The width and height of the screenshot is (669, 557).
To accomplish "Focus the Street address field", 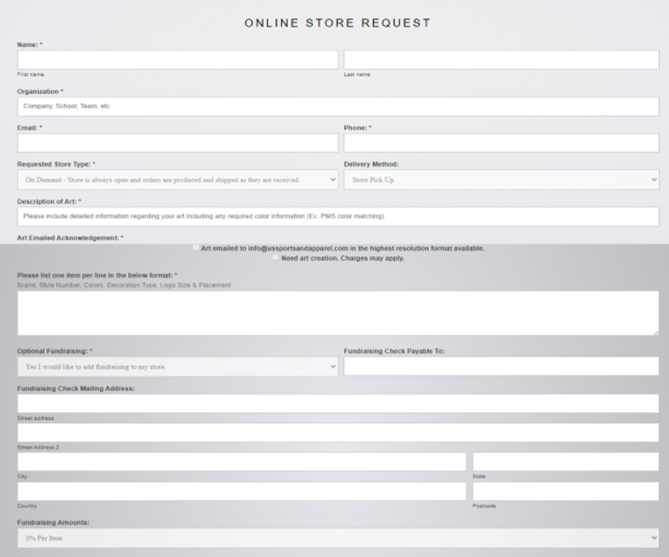I will (338, 403).
